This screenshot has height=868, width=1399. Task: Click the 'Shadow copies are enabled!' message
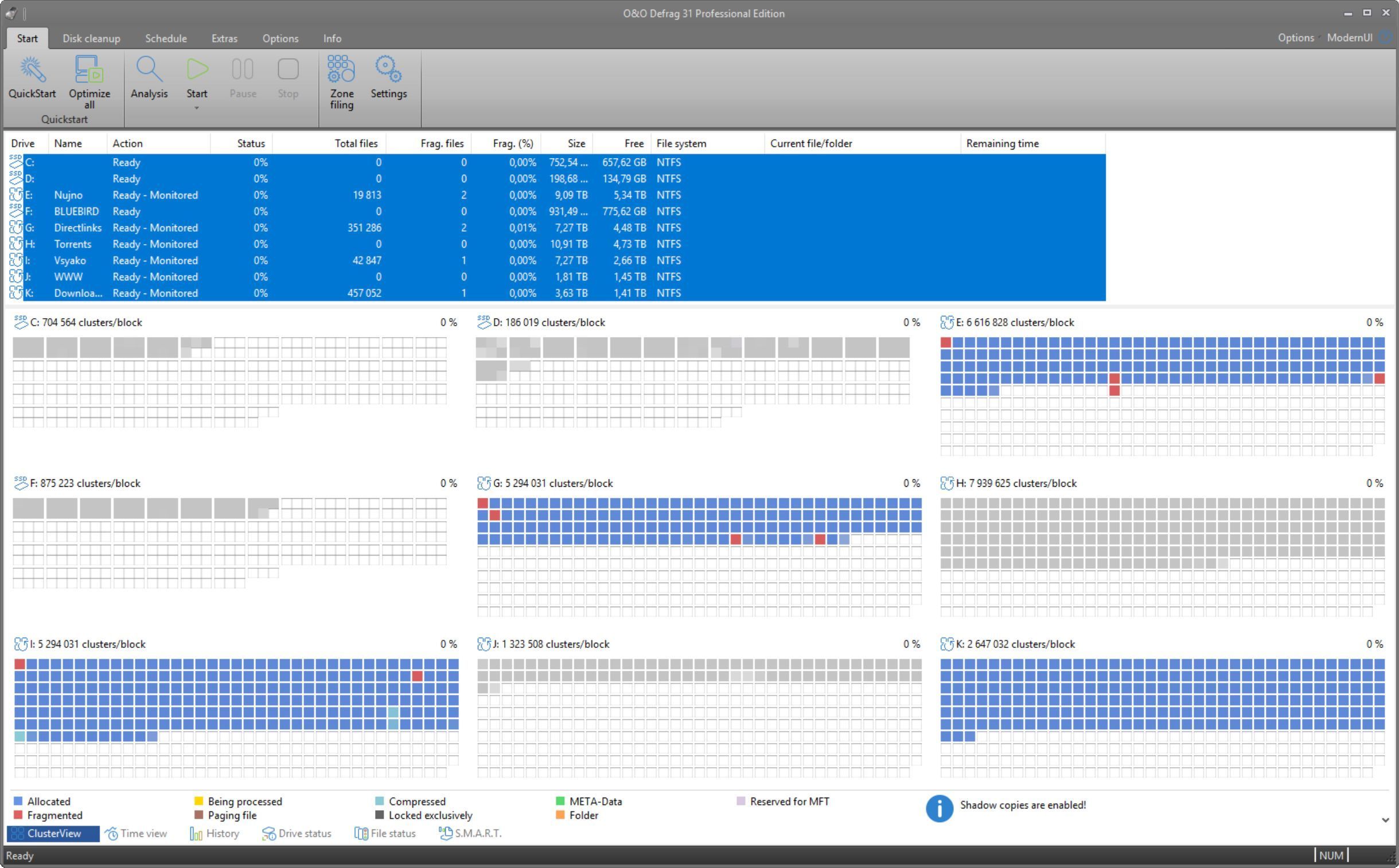(1023, 805)
